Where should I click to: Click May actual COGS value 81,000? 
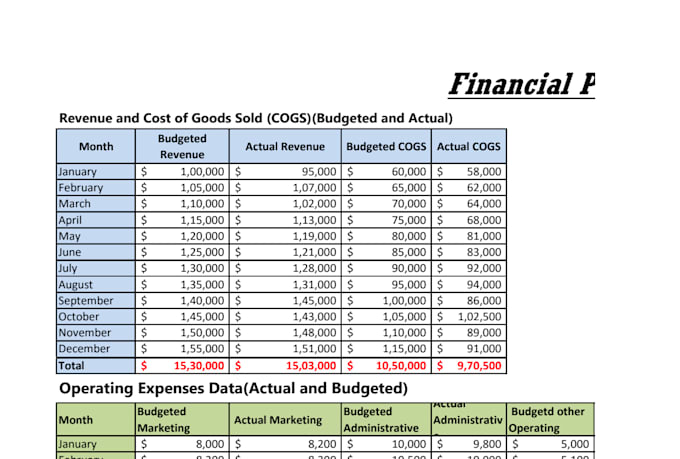click(x=469, y=236)
